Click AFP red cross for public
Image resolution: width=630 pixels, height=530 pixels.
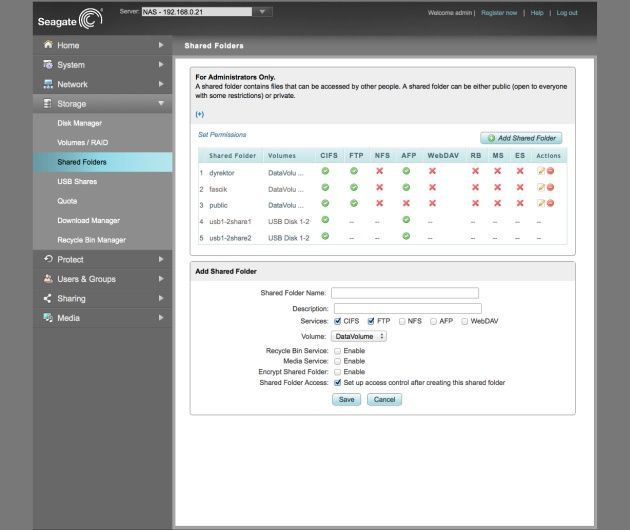pyautogui.click(x=406, y=203)
